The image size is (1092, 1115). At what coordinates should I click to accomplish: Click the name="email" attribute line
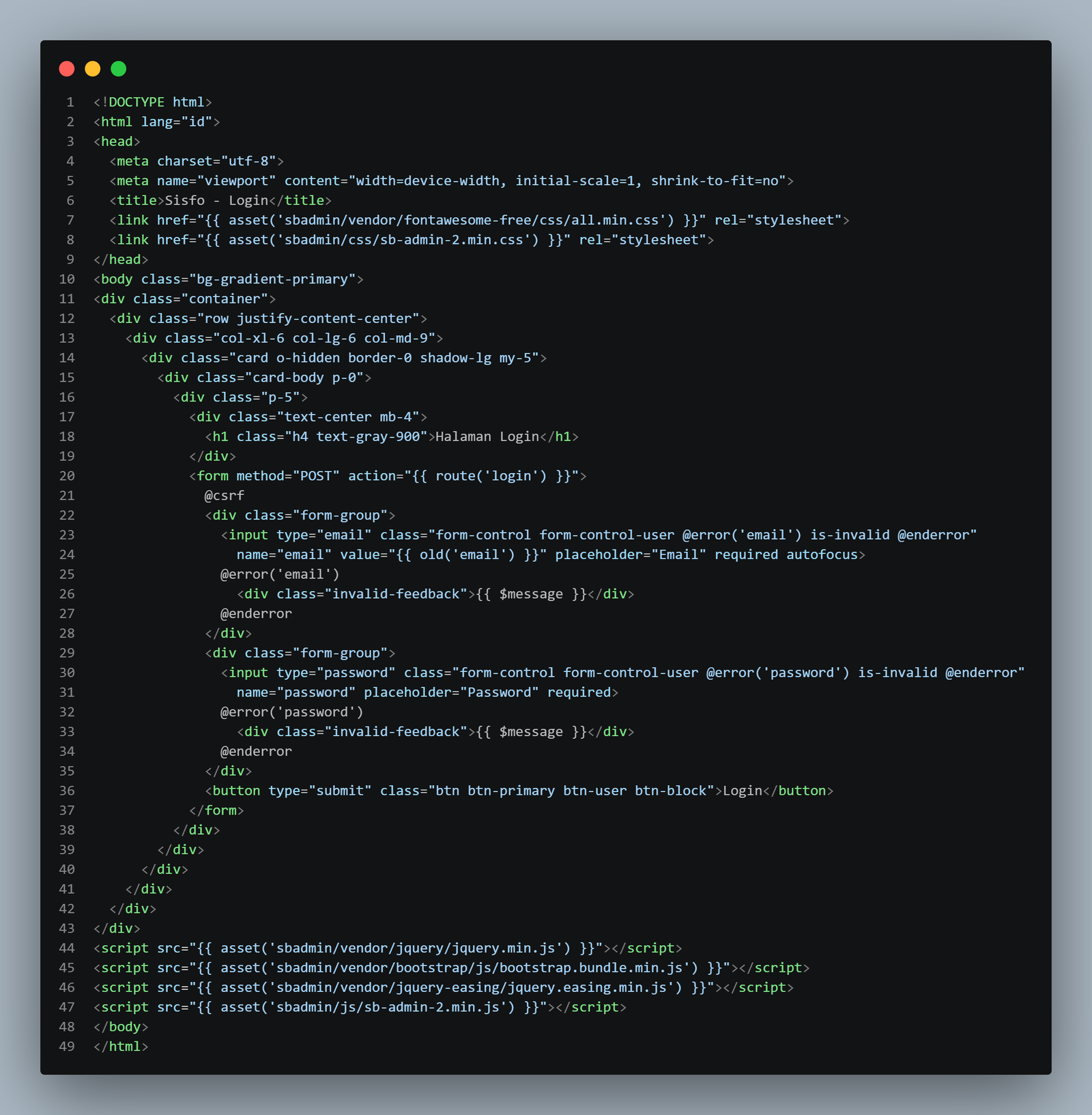(551, 555)
